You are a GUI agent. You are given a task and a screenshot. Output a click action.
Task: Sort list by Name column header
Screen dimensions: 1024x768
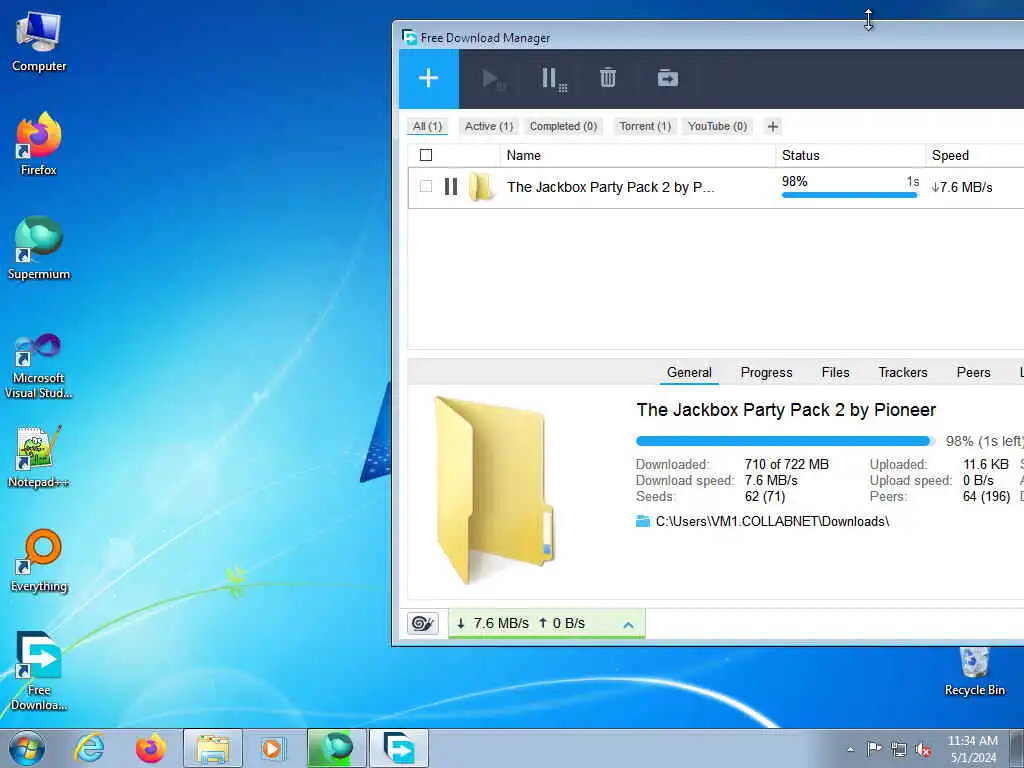tap(637, 155)
